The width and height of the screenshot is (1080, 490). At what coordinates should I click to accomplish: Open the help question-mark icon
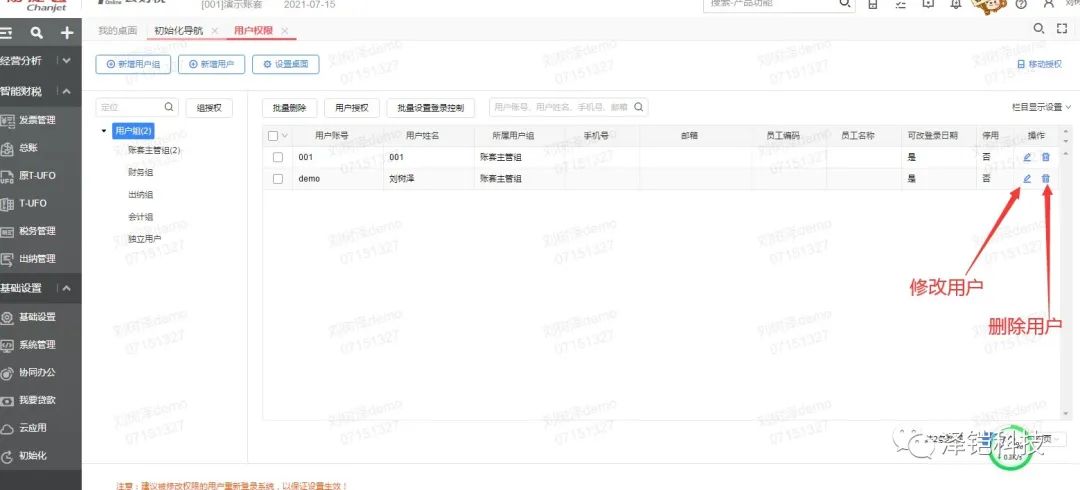[x=1021, y=4]
